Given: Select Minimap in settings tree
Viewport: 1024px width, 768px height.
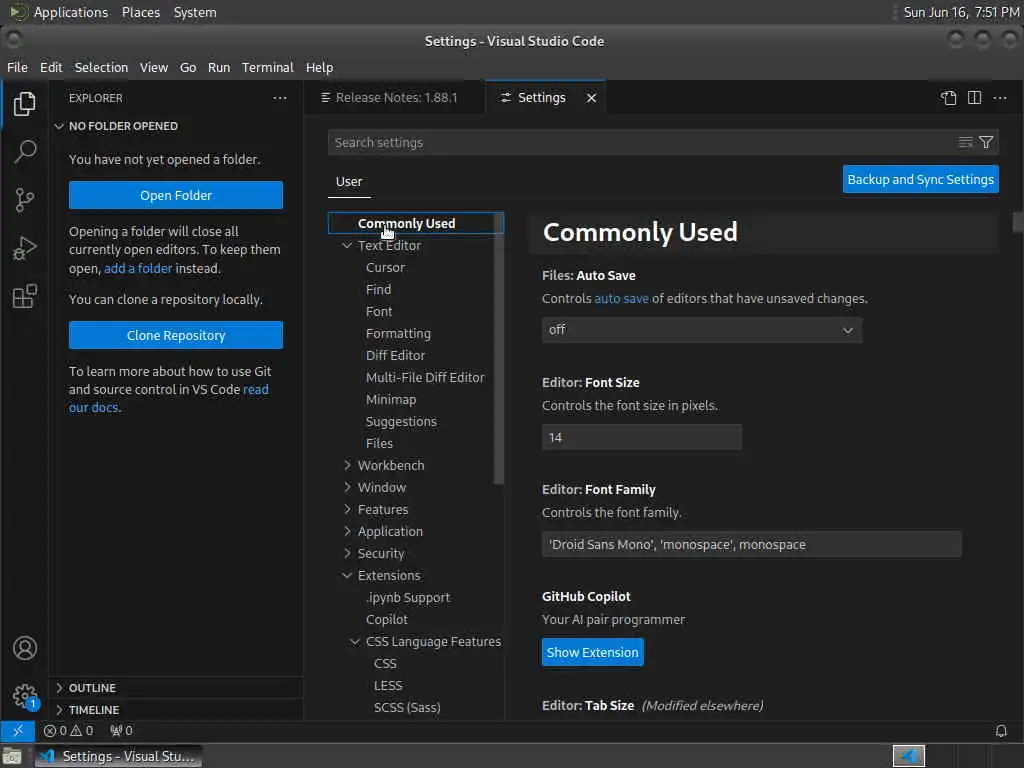Looking at the screenshot, I should (x=391, y=399).
